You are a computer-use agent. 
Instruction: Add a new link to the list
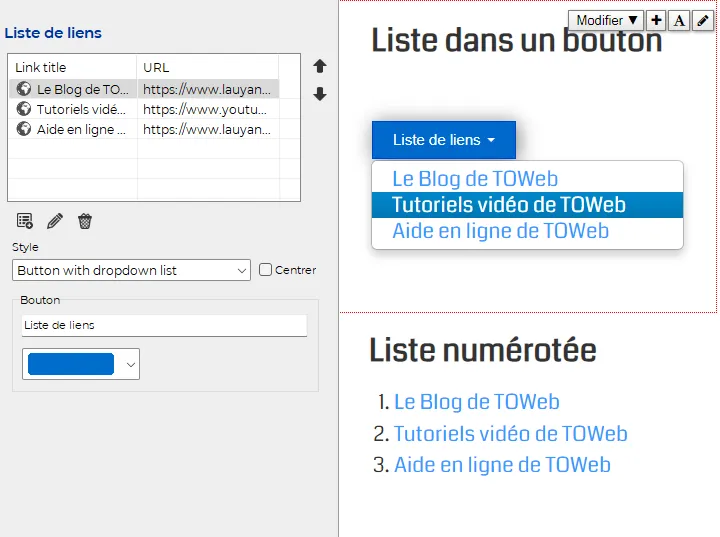[25, 221]
